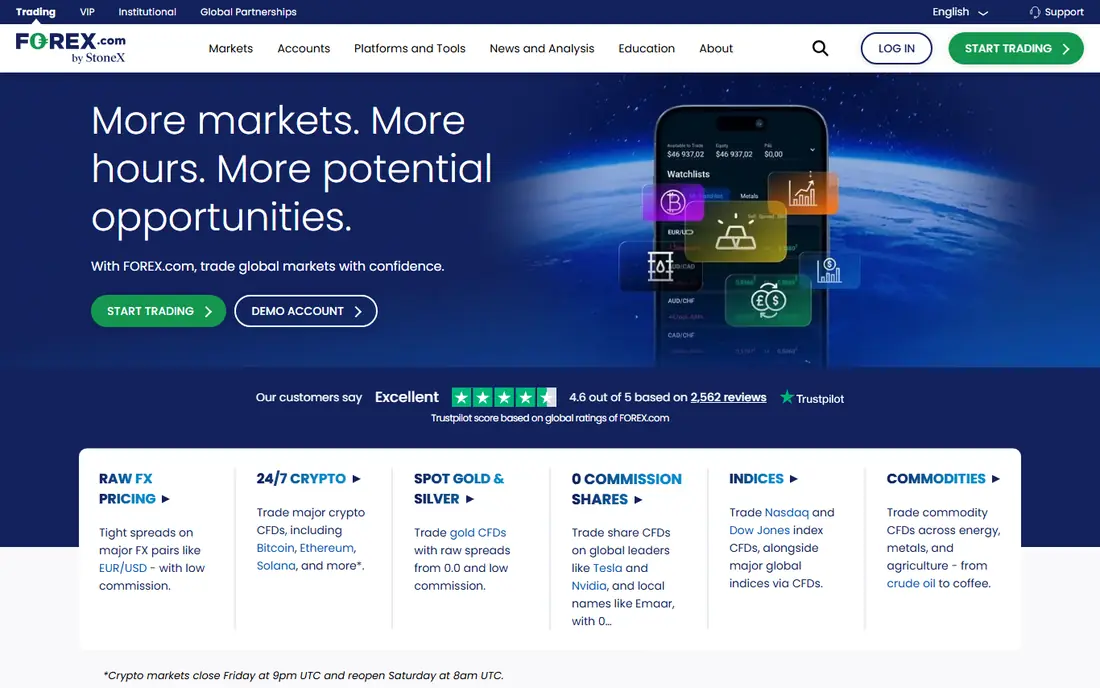The image size is (1100, 688).
Task: Expand the phone account dropdown chevron
Action: coord(812,149)
